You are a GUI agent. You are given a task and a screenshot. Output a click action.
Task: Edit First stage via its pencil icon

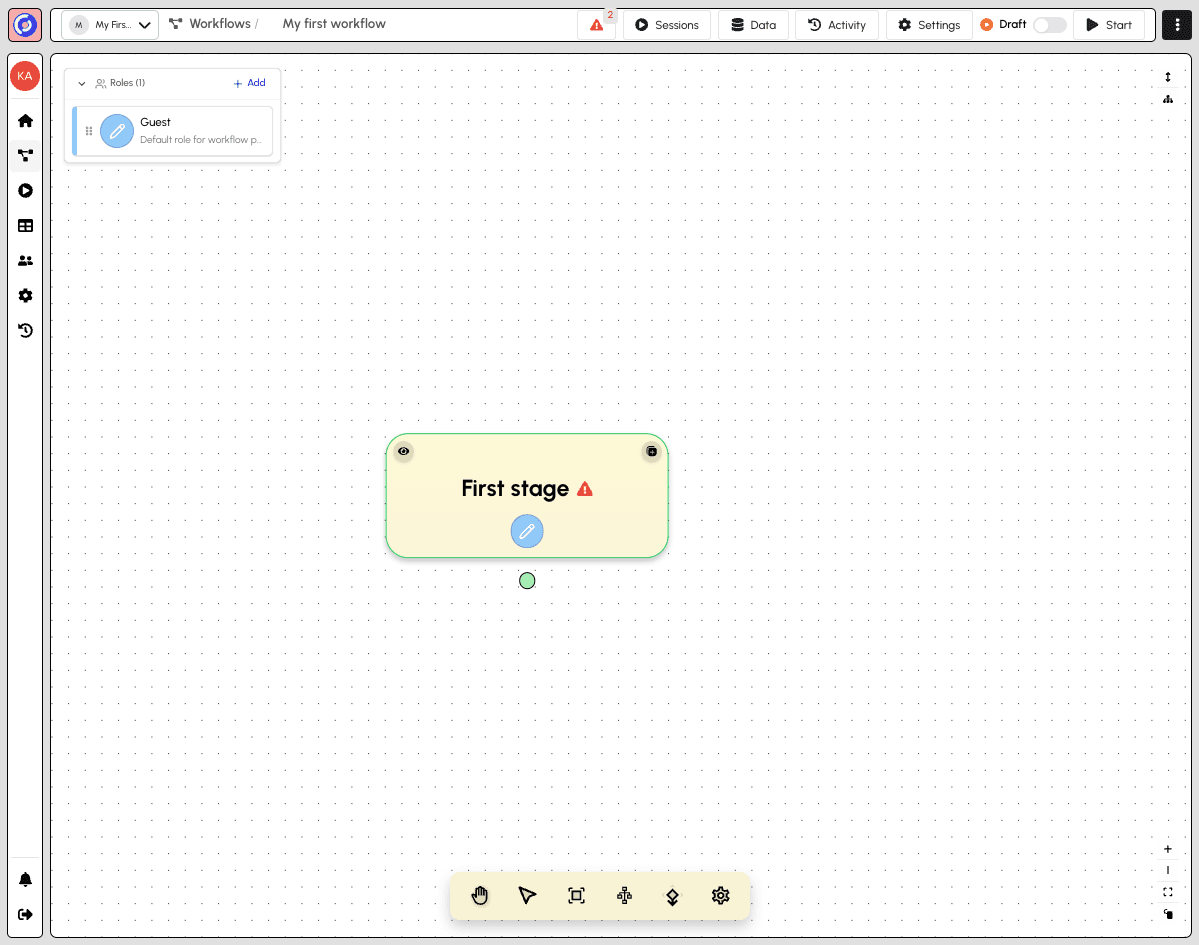527,531
